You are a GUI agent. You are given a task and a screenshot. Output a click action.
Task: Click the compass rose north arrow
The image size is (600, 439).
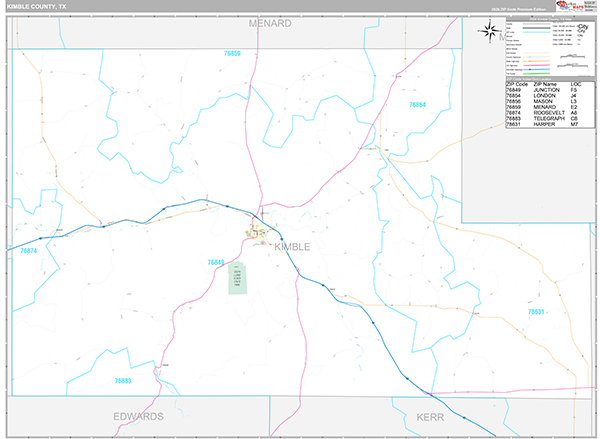490,32
